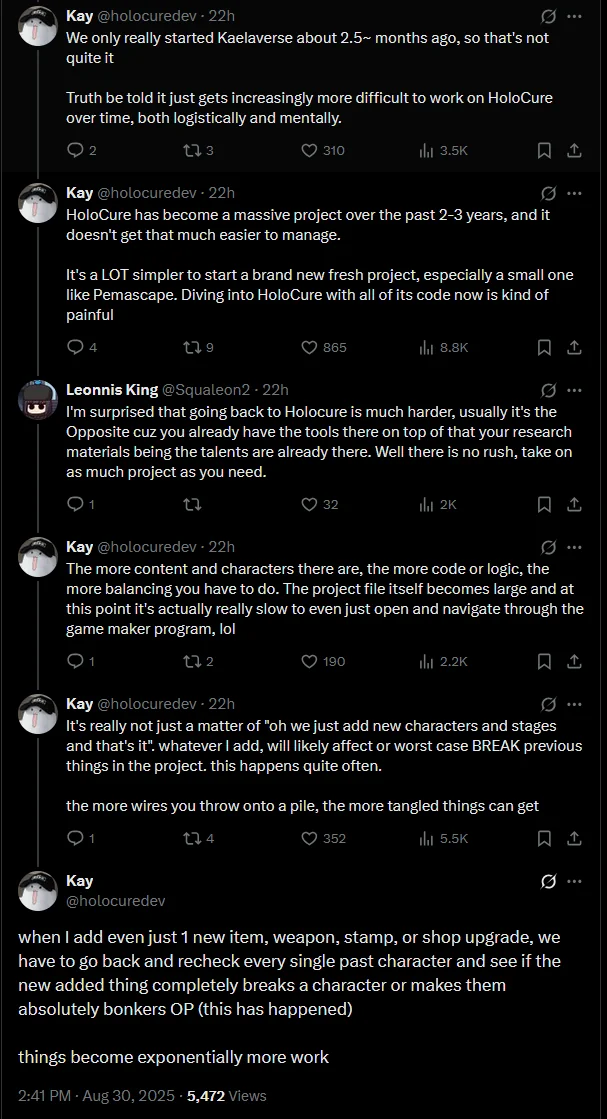The height and width of the screenshot is (1119, 607).
Task: Reply to the tweet about game maker program
Action: [75, 661]
